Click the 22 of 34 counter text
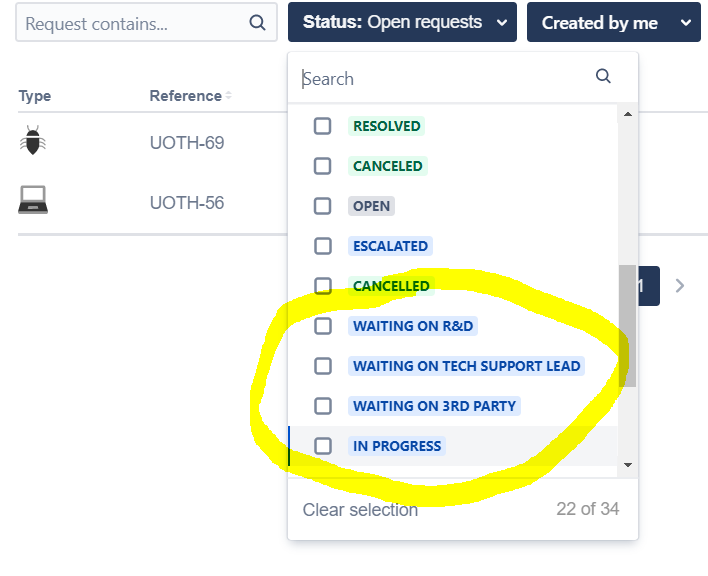The width and height of the screenshot is (708, 576). (587, 509)
